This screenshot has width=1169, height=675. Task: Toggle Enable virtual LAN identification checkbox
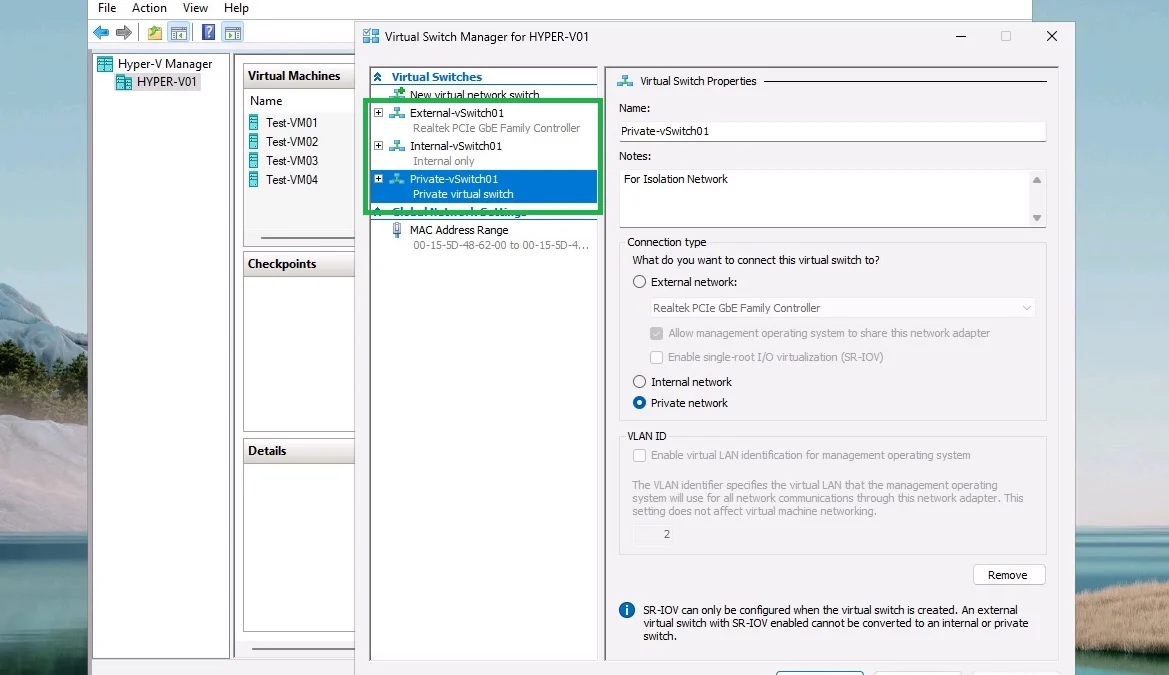(639, 455)
